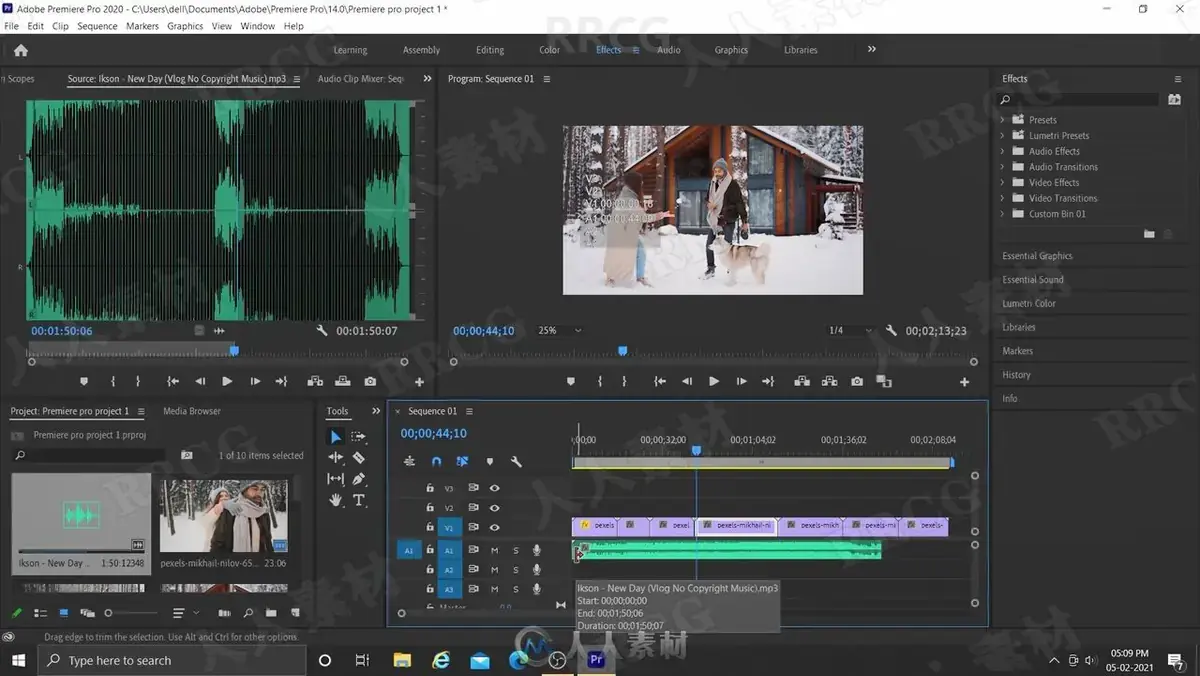Viewport: 1200px width, 676px height.
Task: Open the History panel
Action: pos(1016,375)
